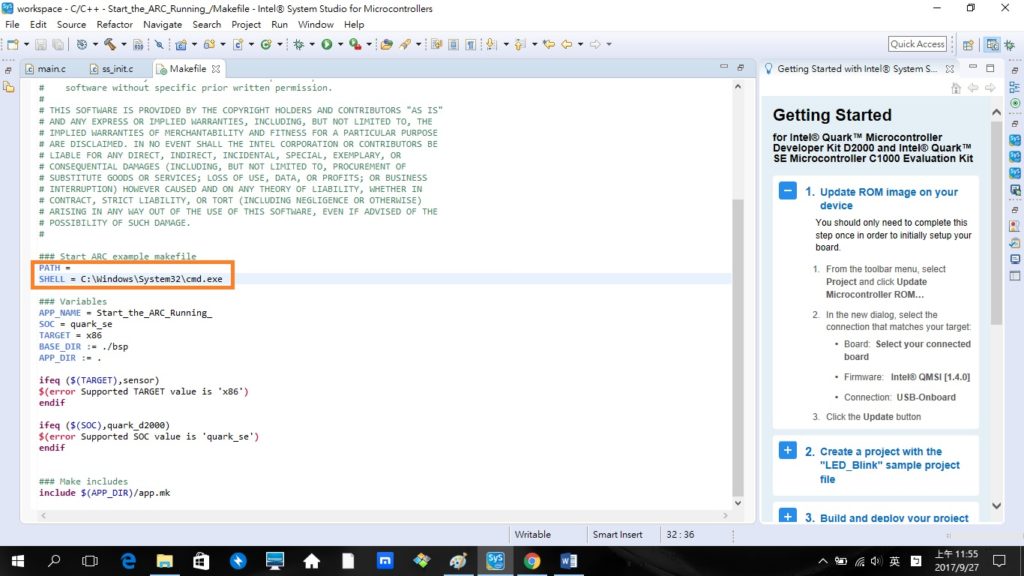Click the New C source file icon
The image size is (1024, 576).
[x=238, y=44]
